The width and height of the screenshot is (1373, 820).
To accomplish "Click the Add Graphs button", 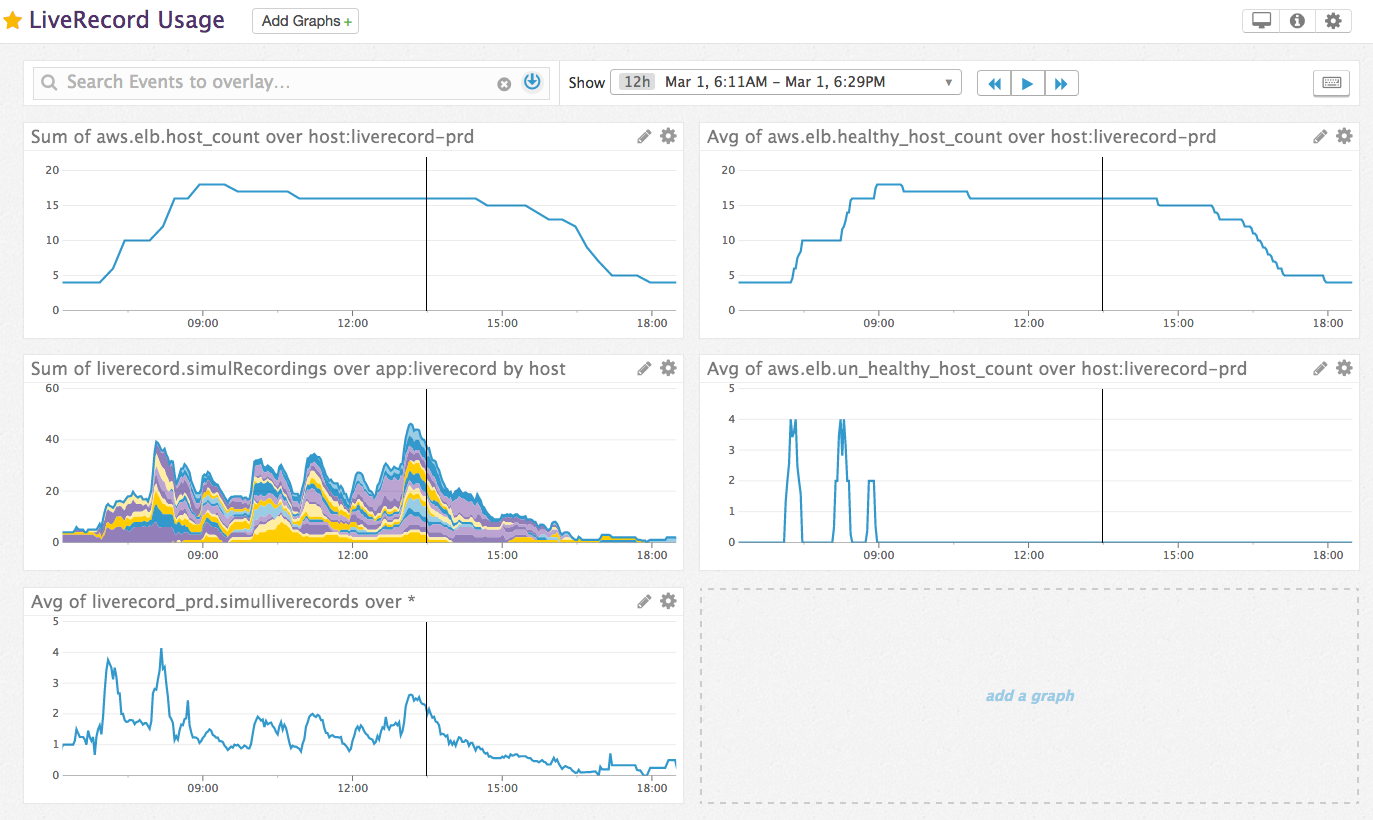I will [305, 21].
